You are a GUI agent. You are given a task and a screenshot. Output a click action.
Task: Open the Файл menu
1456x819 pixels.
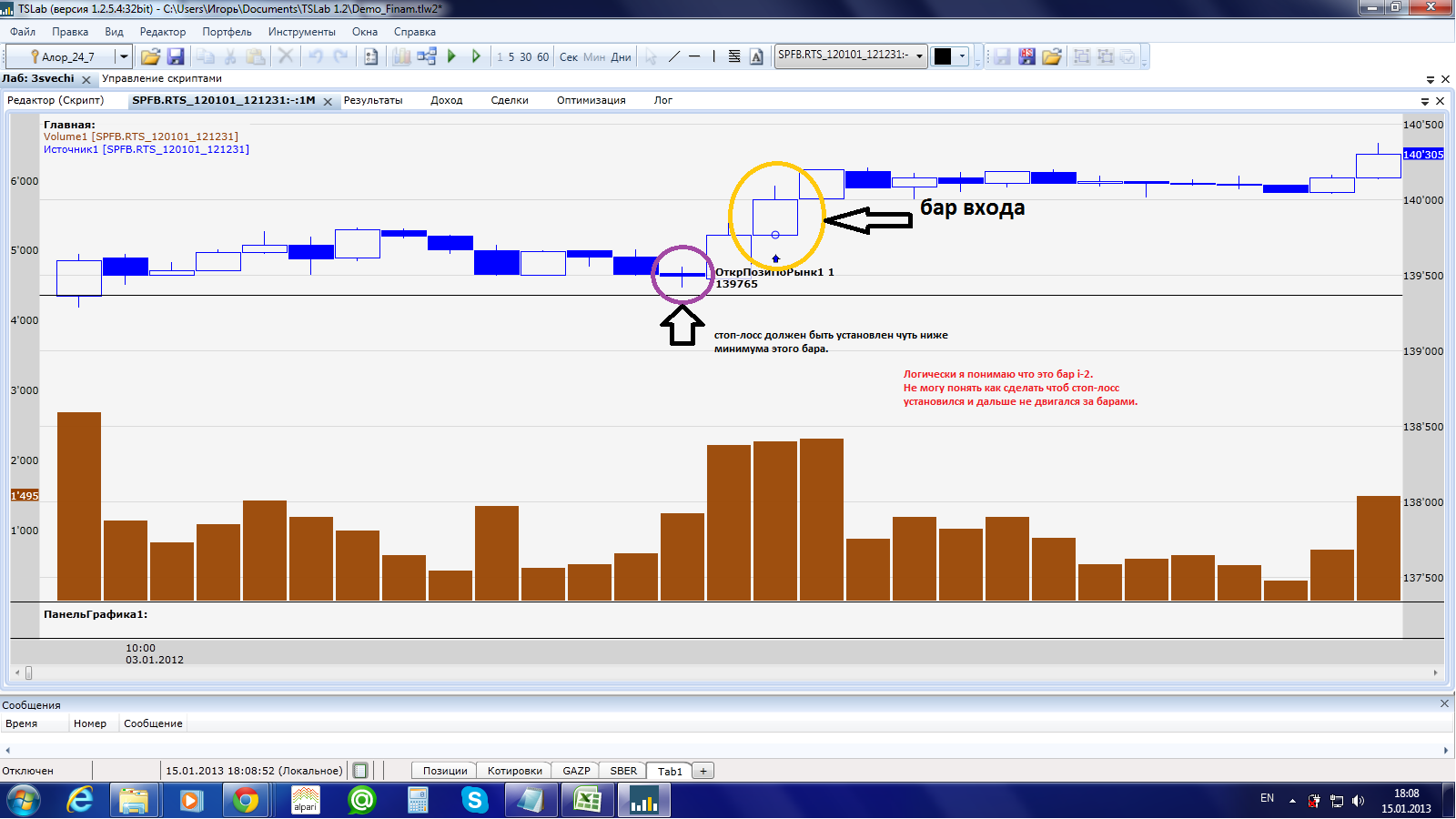(x=23, y=32)
